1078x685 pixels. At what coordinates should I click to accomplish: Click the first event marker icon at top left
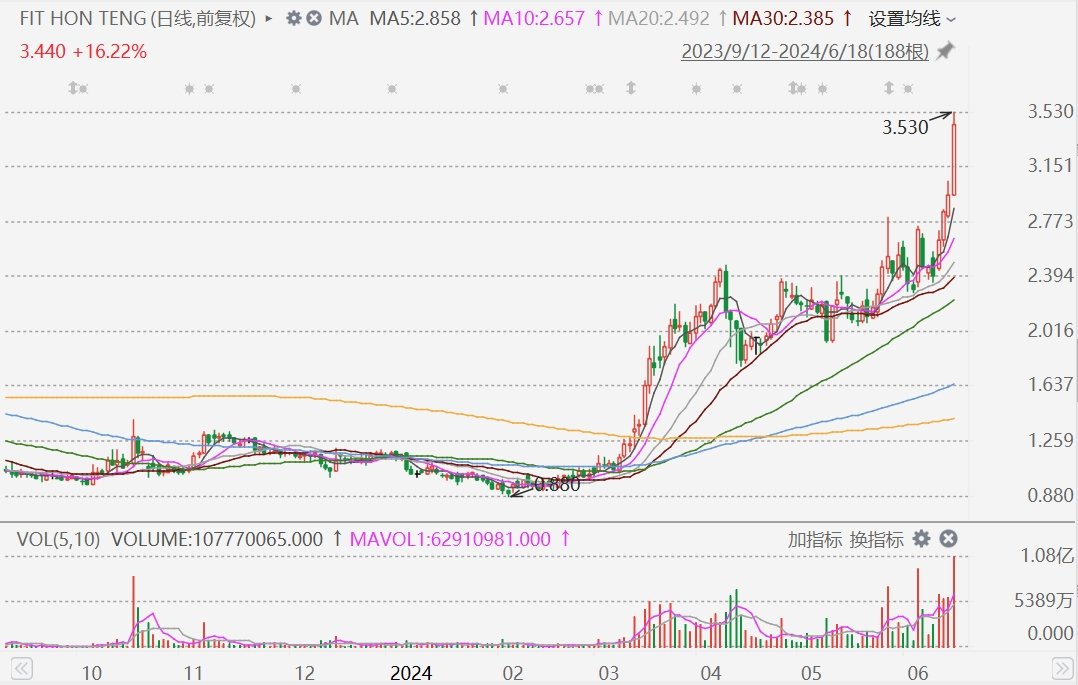(x=77, y=89)
